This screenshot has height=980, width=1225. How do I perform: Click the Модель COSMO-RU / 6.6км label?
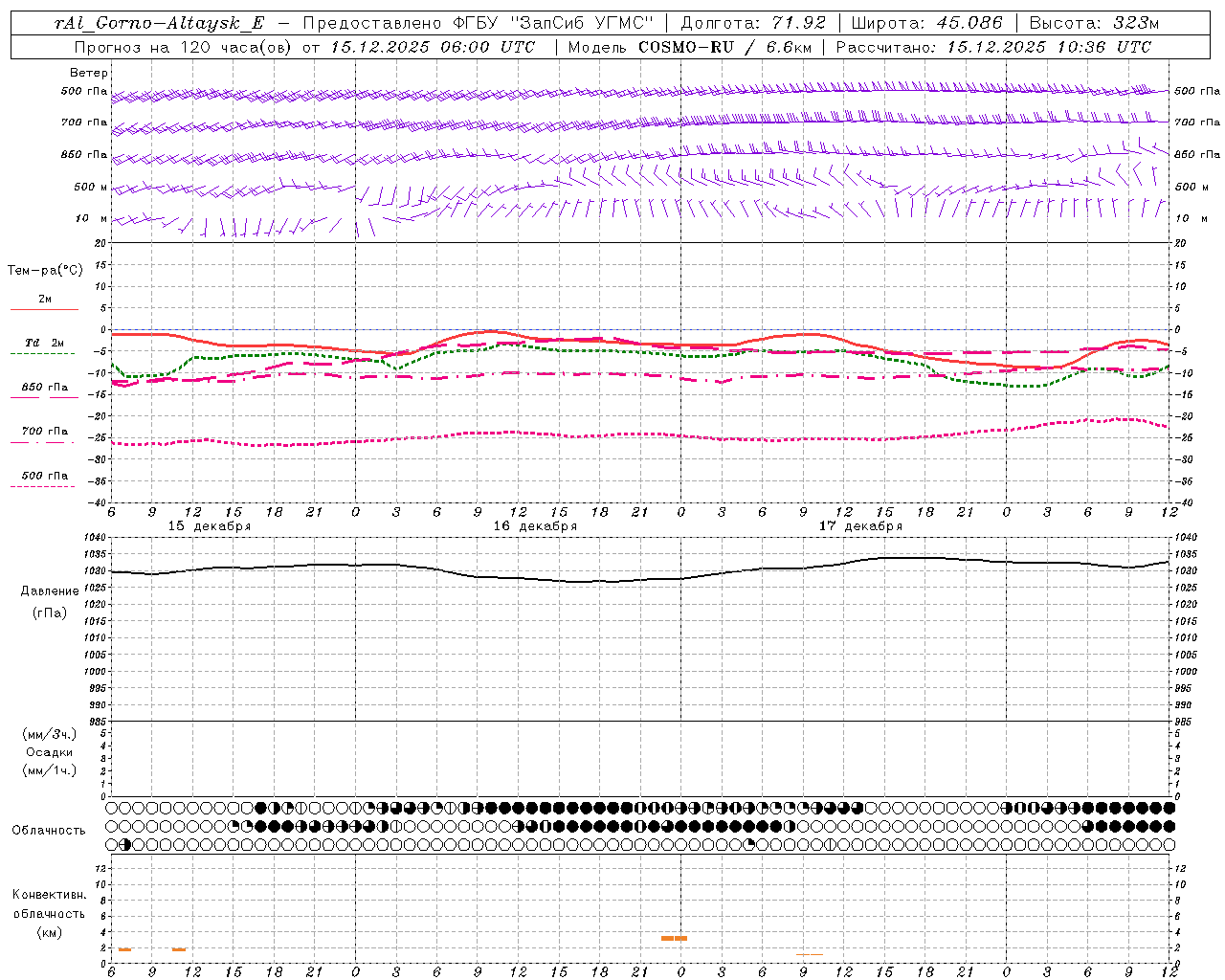[x=689, y=47]
